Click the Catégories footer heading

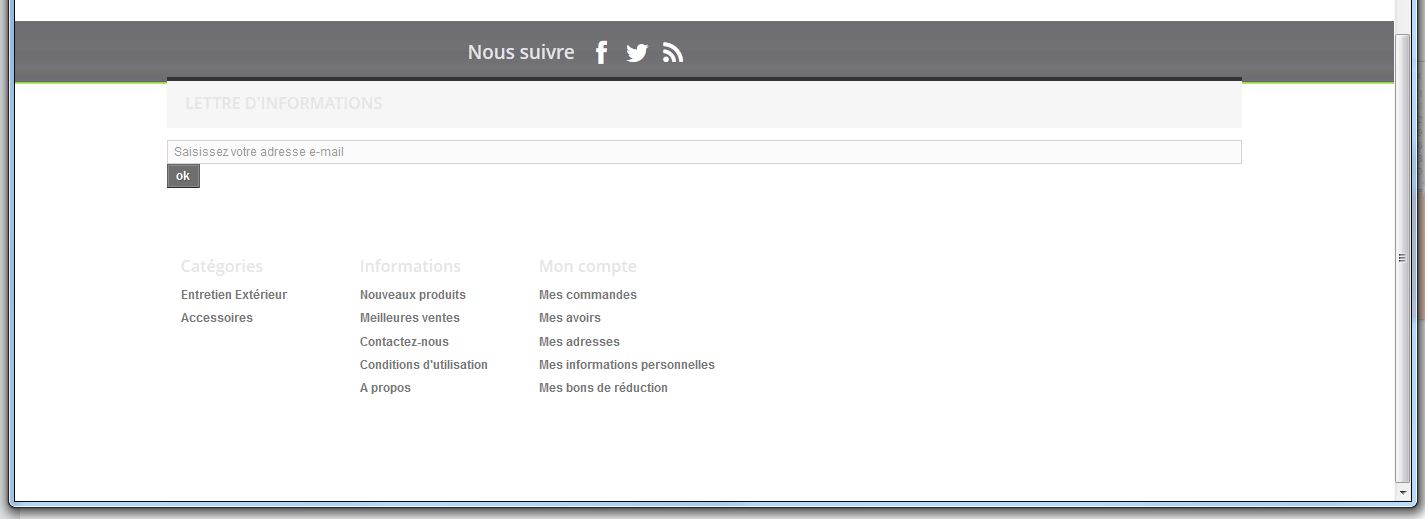222,266
